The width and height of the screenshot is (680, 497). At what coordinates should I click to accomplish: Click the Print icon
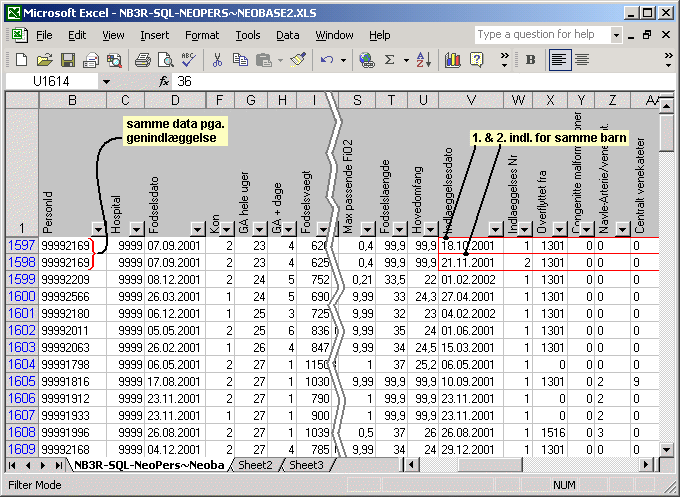click(142, 59)
